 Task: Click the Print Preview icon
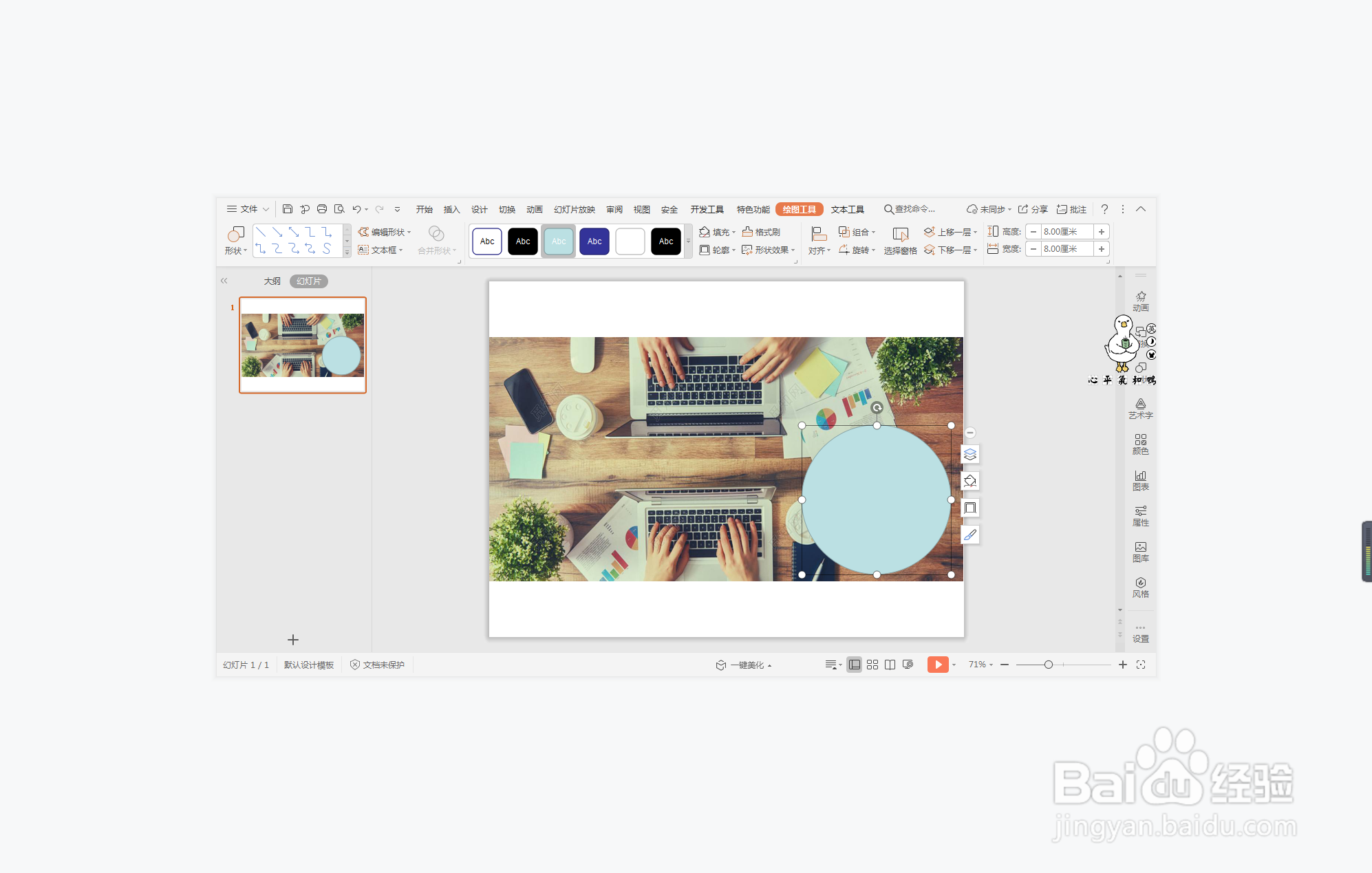pos(339,209)
